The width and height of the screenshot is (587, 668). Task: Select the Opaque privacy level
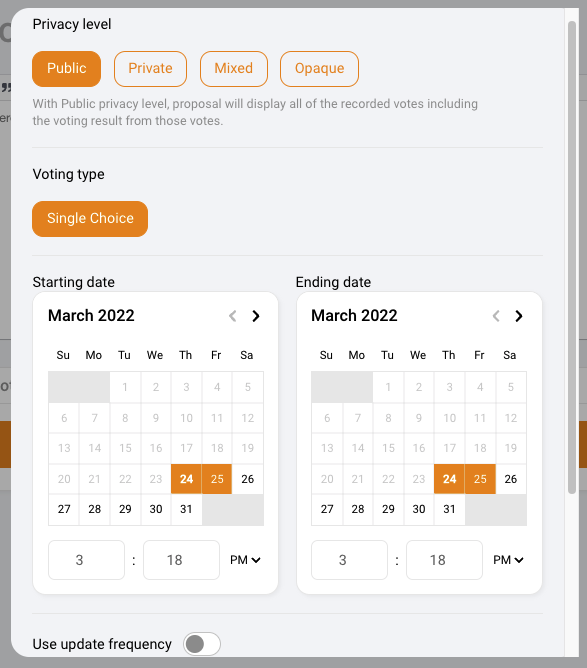click(319, 69)
